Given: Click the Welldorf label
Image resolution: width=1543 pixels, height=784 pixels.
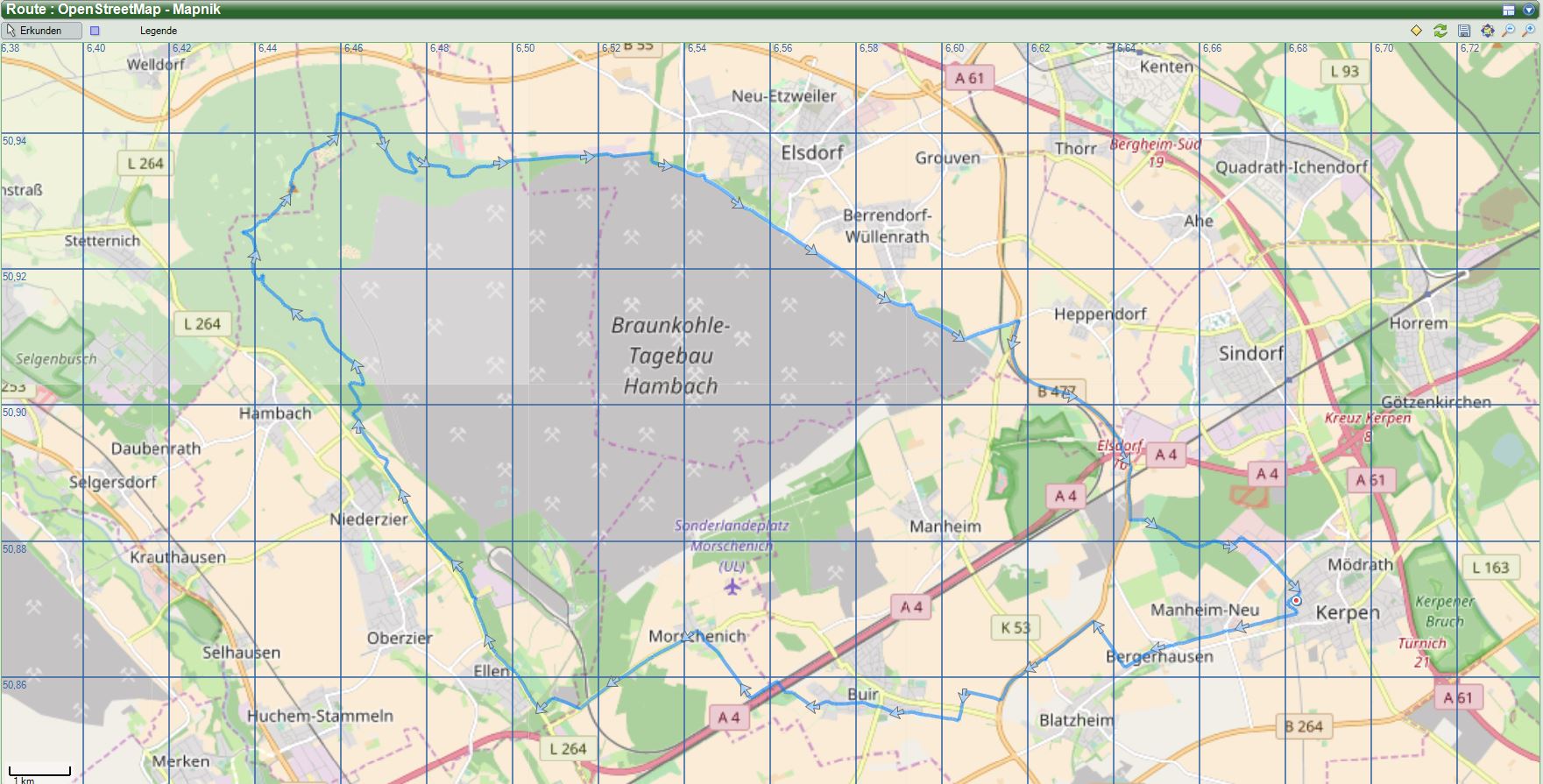Looking at the screenshot, I should (x=156, y=64).
